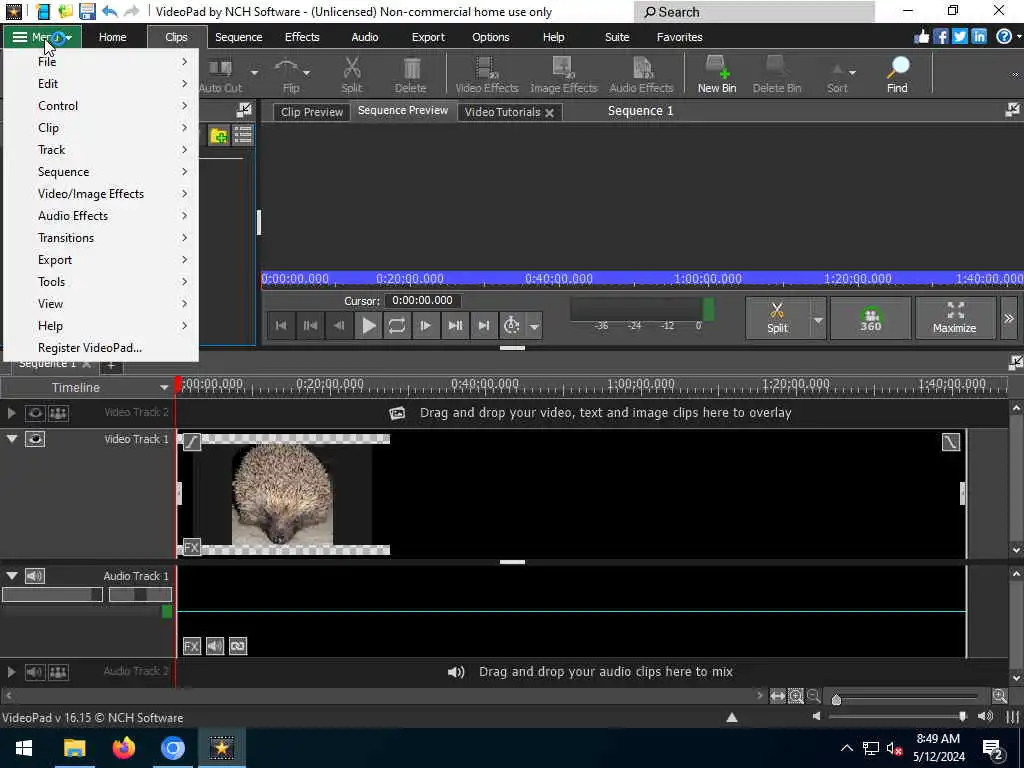Open the playback speed dropdown arrow
The image size is (1024, 768).
click(x=534, y=325)
